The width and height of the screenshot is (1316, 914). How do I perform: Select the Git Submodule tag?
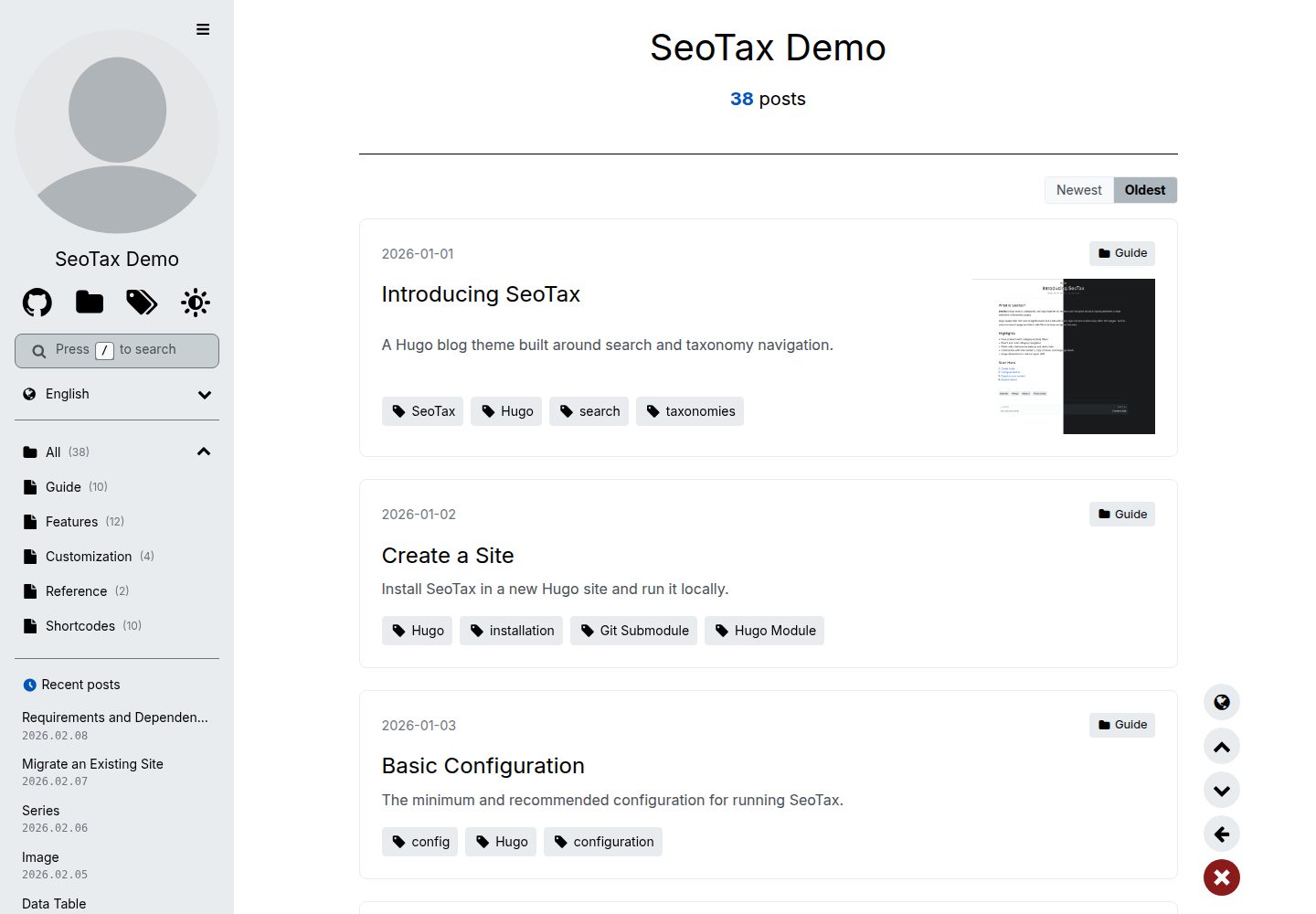tap(633, 631)
